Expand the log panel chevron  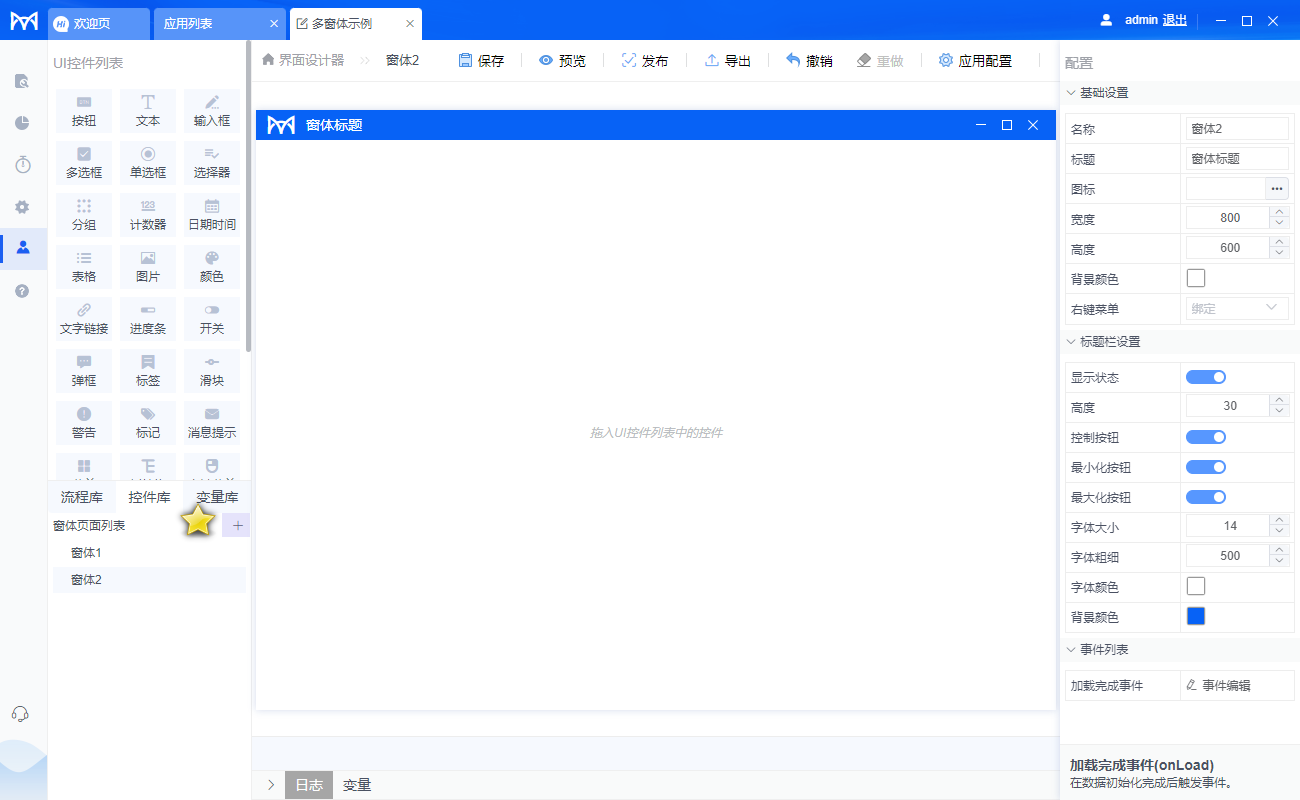(270, 785)
